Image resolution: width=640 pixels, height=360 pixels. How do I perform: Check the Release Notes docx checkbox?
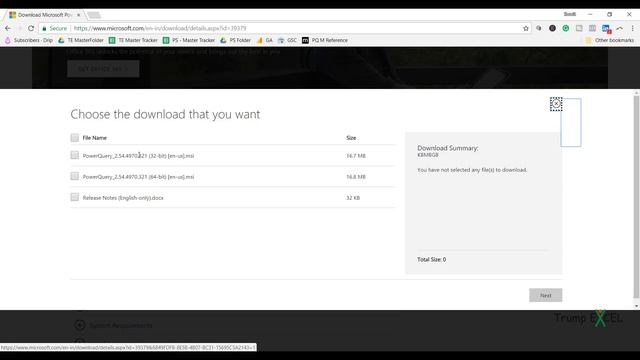coord(74,197)
